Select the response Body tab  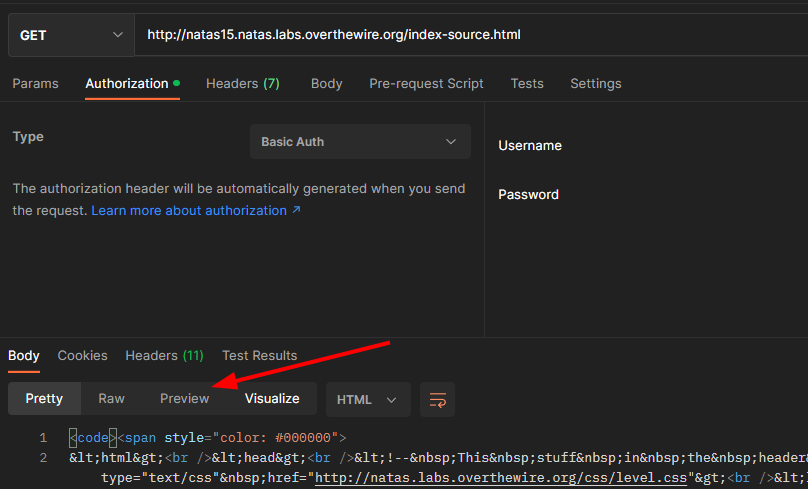24,356
